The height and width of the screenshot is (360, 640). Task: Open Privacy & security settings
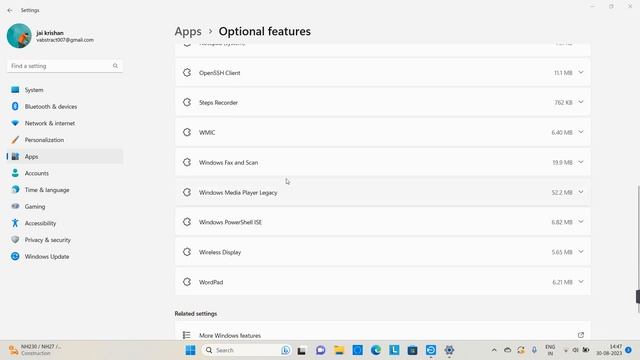coord(65,240)
